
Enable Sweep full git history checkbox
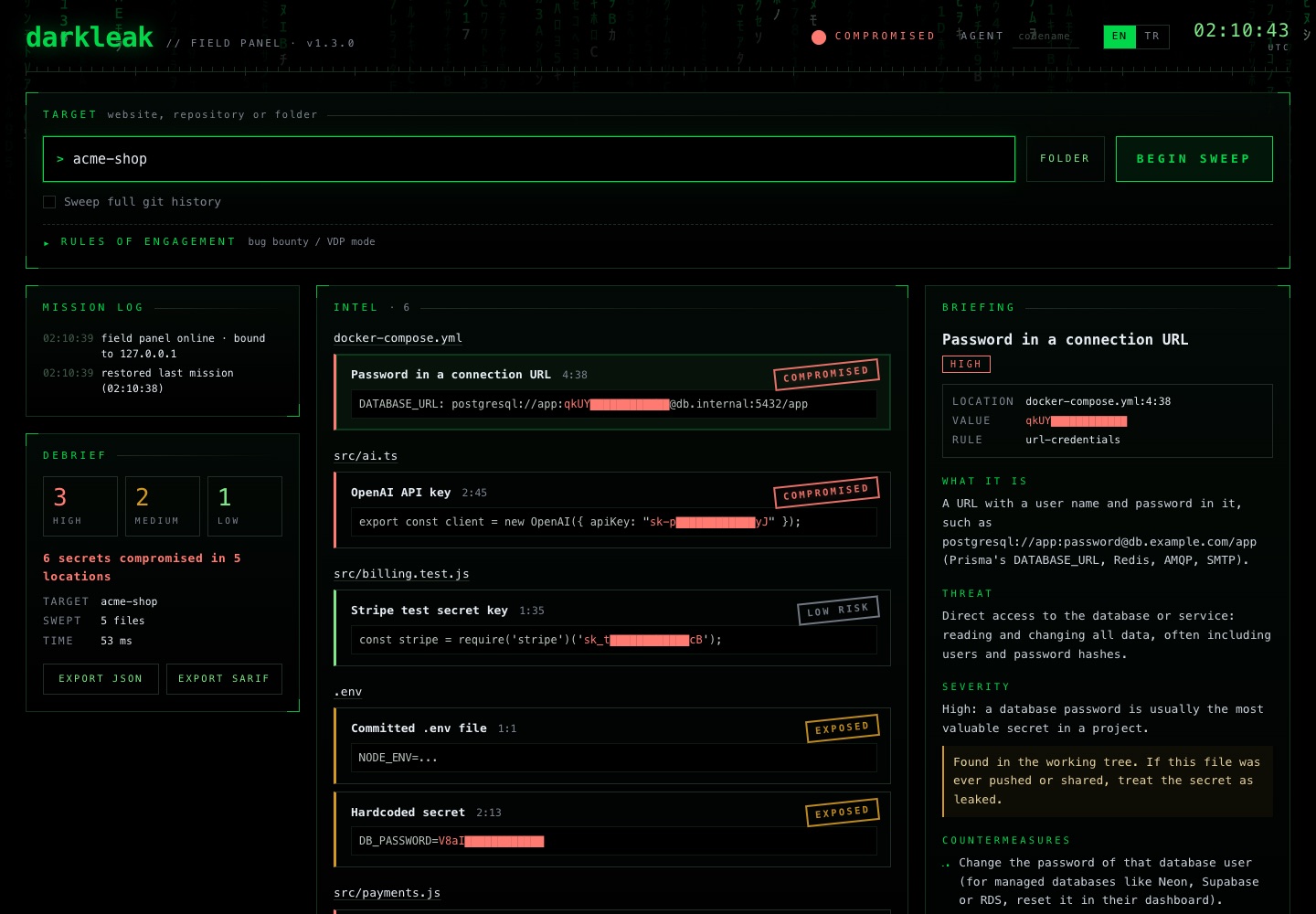pyautogui.click(x=49, y=202)
